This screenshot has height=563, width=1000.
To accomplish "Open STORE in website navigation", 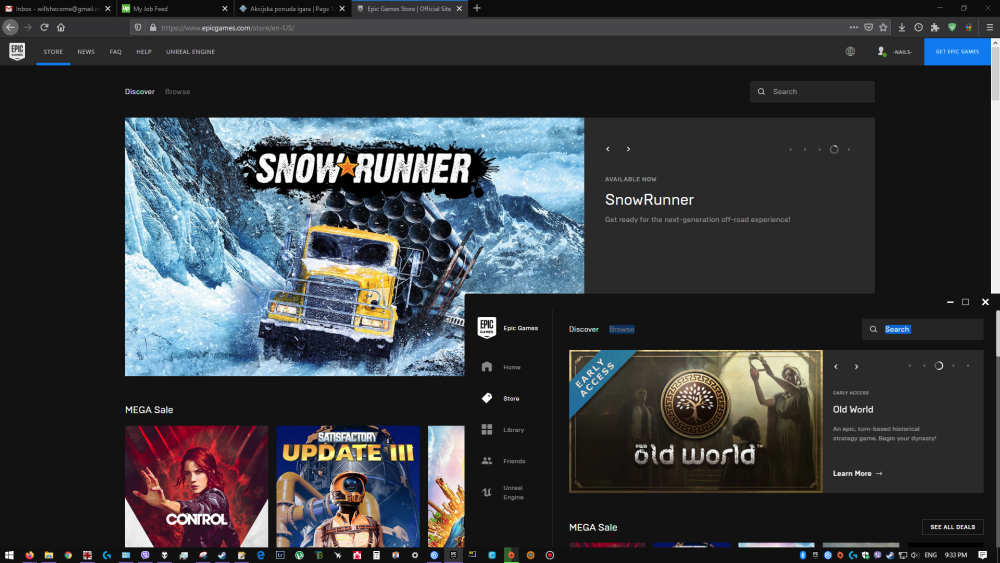I will pyautogui.click(x=53, y=52).
